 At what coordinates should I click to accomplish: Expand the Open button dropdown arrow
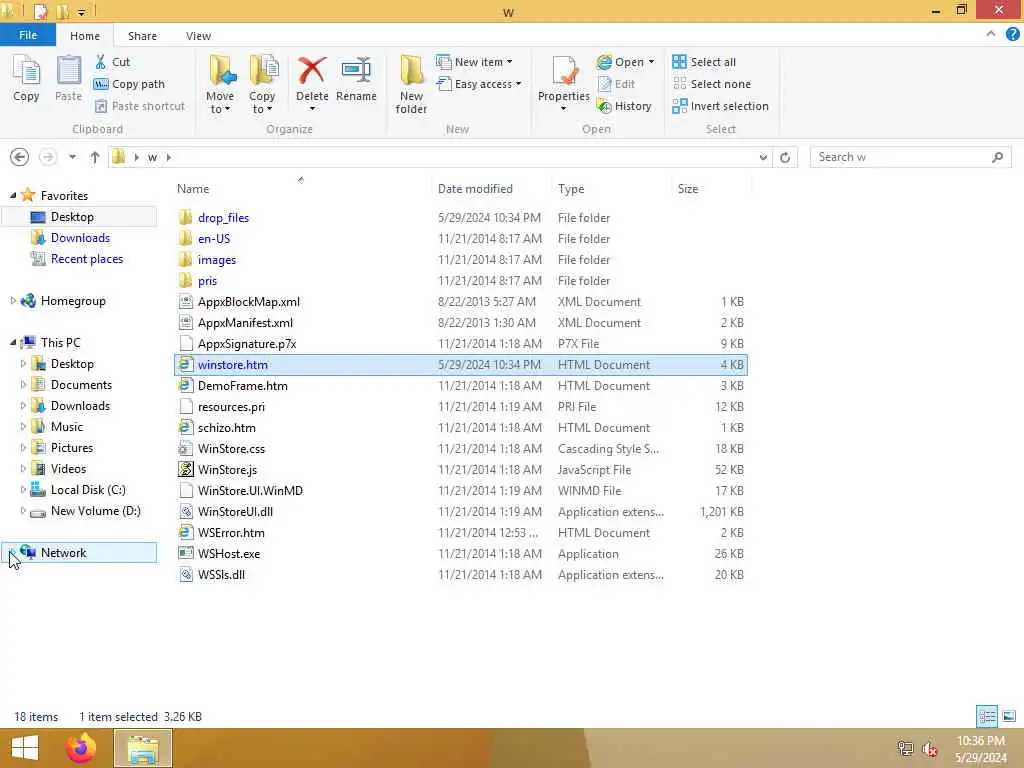pyautogui.click(x=652, y=62)
